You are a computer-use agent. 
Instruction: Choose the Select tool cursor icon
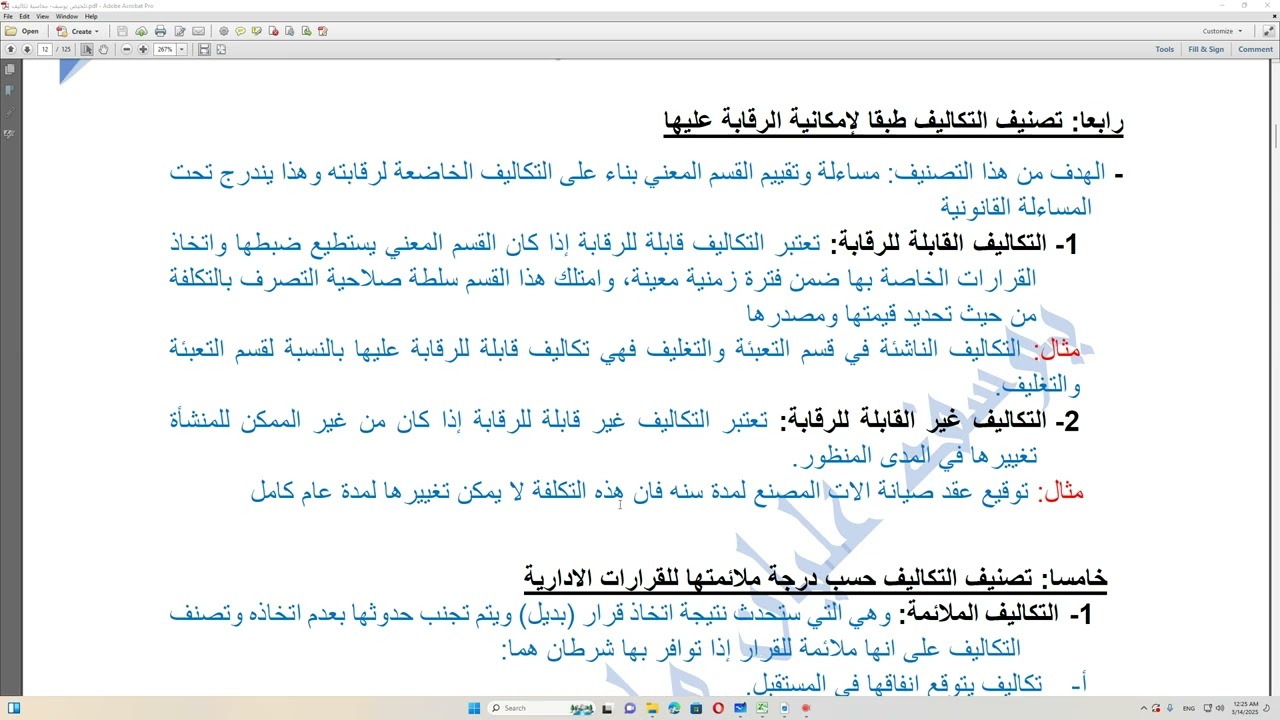[x=87, y=49]
